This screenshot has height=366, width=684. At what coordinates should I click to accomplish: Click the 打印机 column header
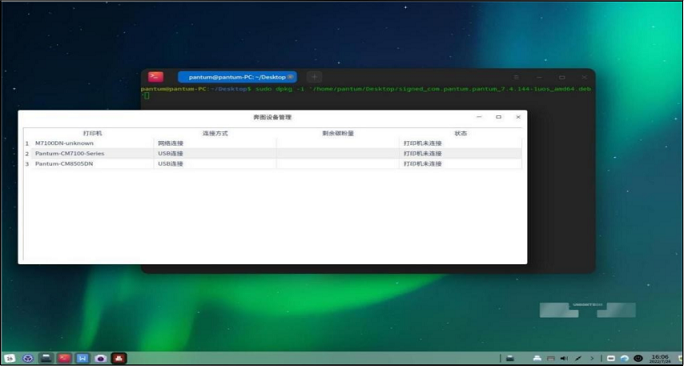[92, 133]
